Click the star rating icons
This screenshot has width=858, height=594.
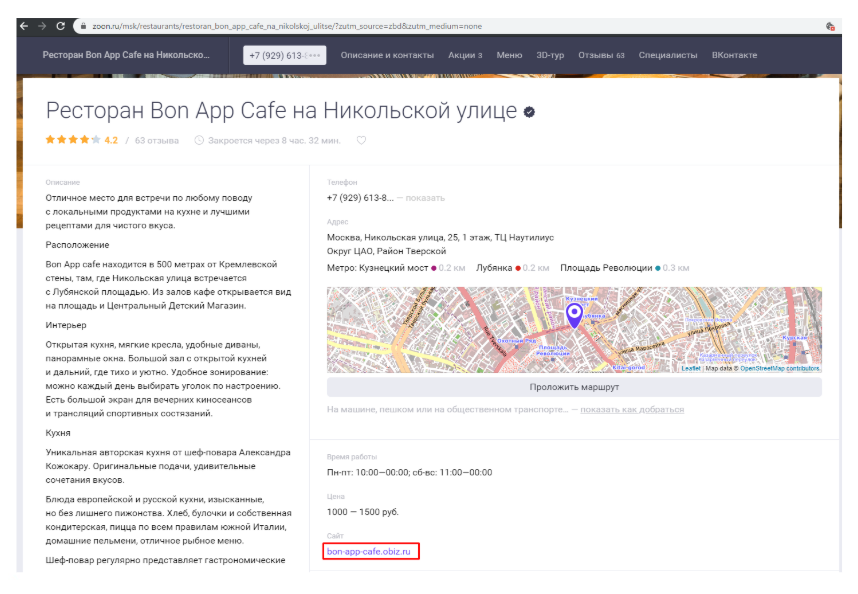72,140
